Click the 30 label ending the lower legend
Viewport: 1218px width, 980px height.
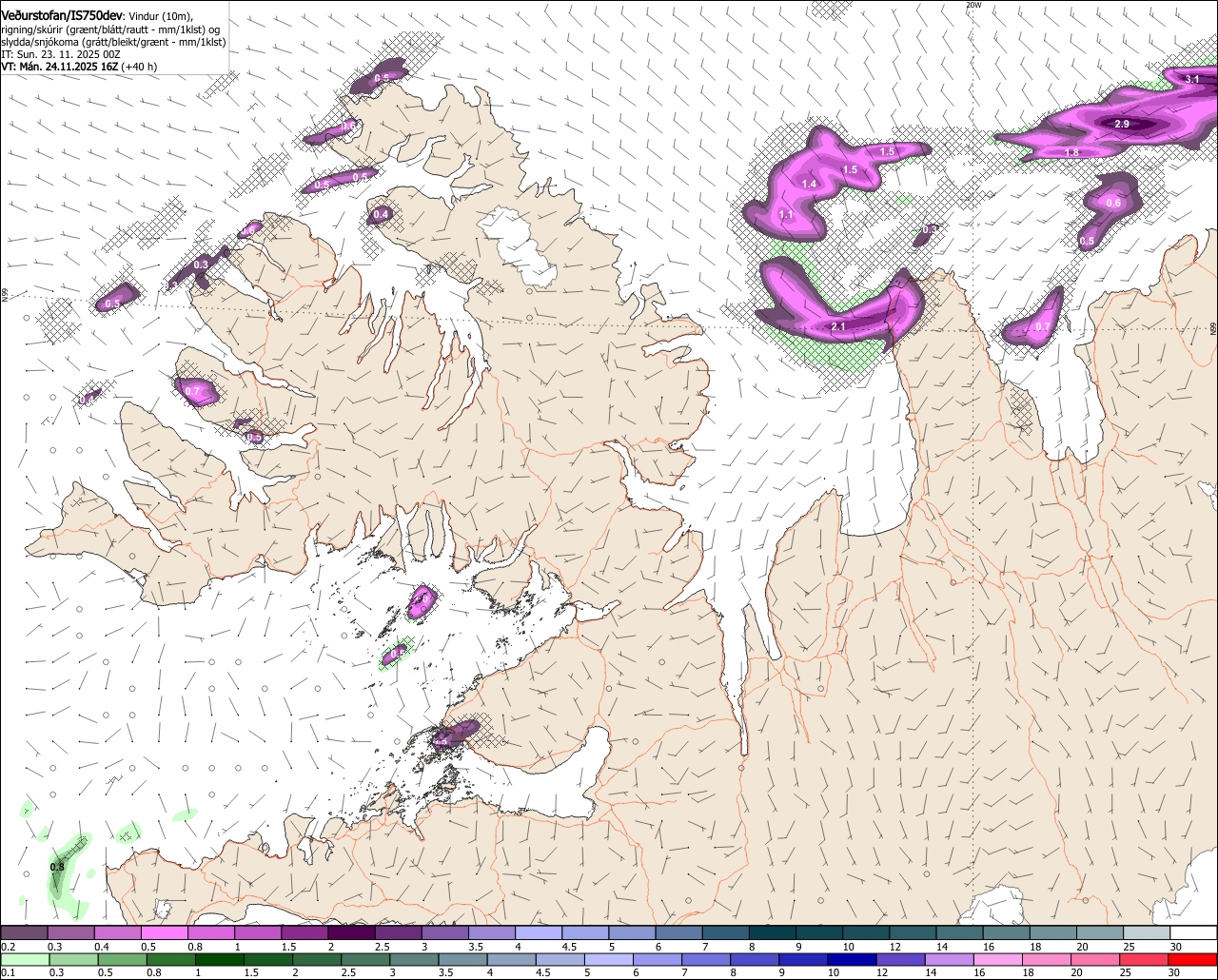(1175, 972)
